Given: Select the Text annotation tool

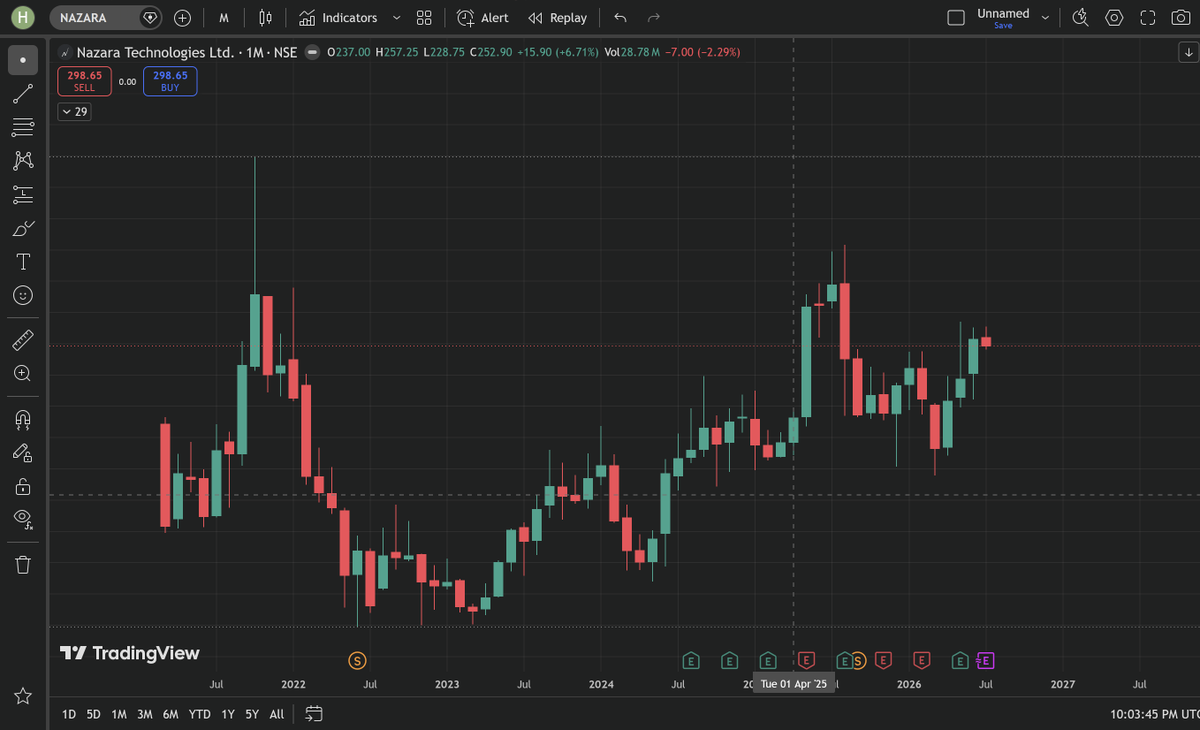Looking at the screenshot, I should click(23, 262).
